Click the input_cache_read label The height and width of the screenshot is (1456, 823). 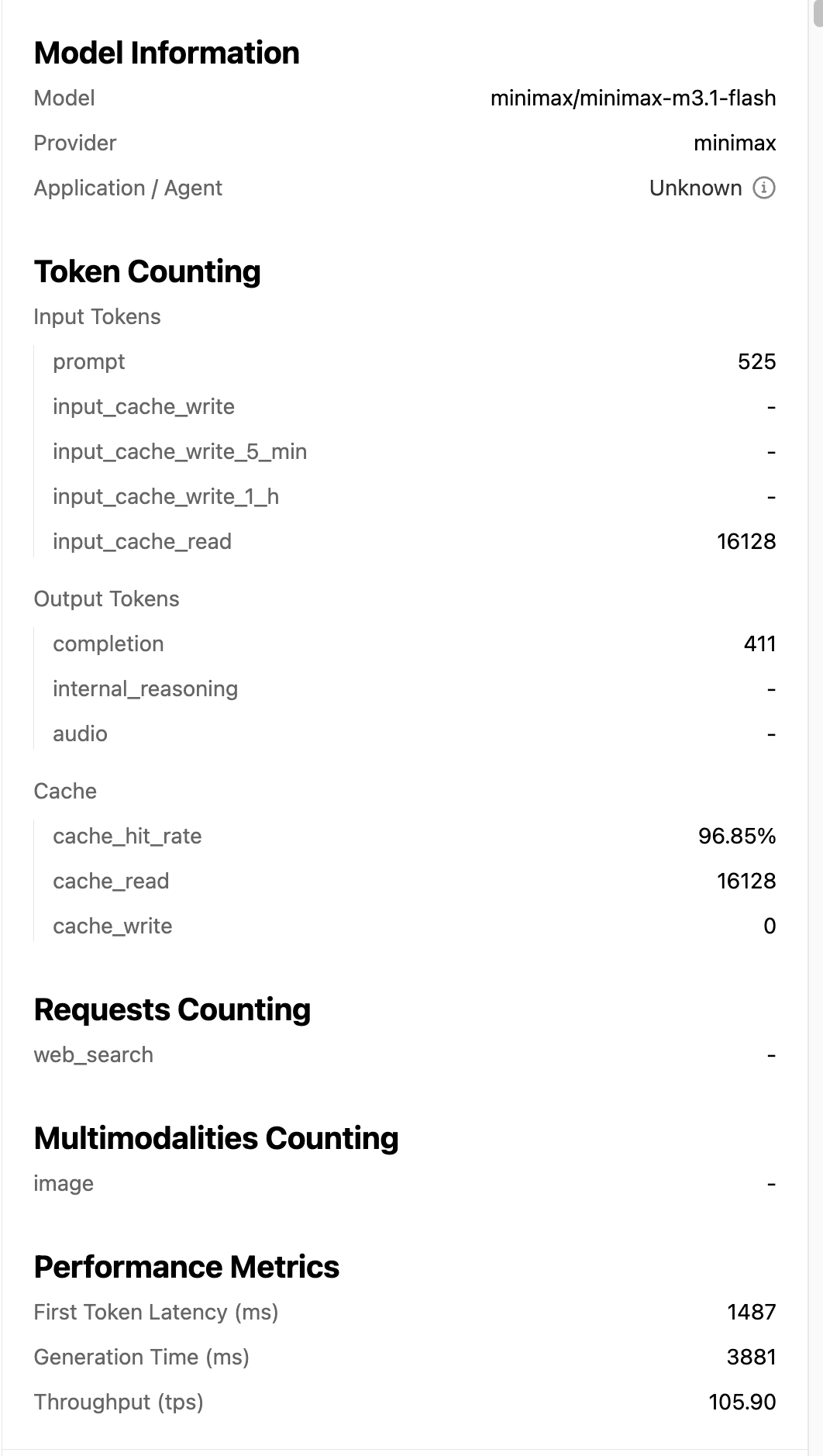pyautogui.click(x=142, y=542)
